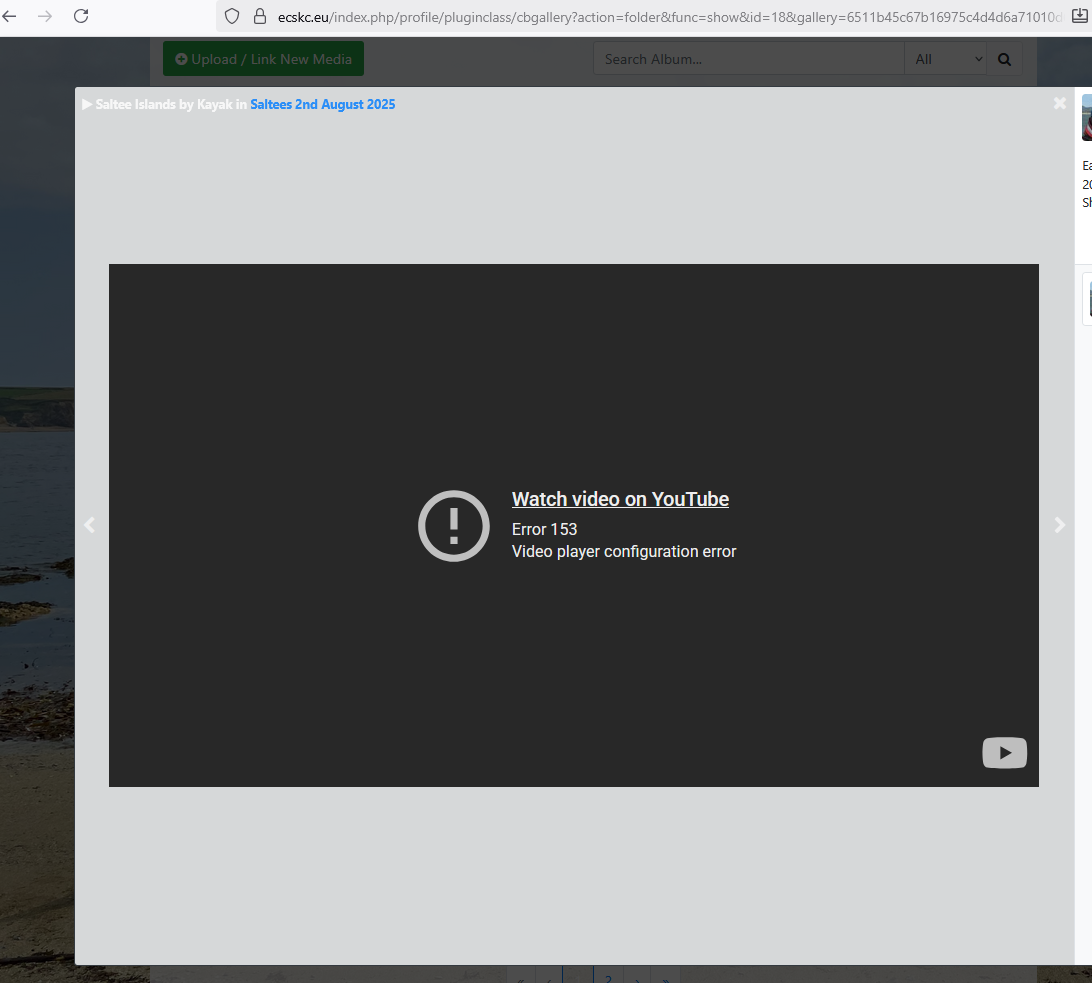
Task: Select the top thumbnail on the right edge
Action: (1086, 118)
